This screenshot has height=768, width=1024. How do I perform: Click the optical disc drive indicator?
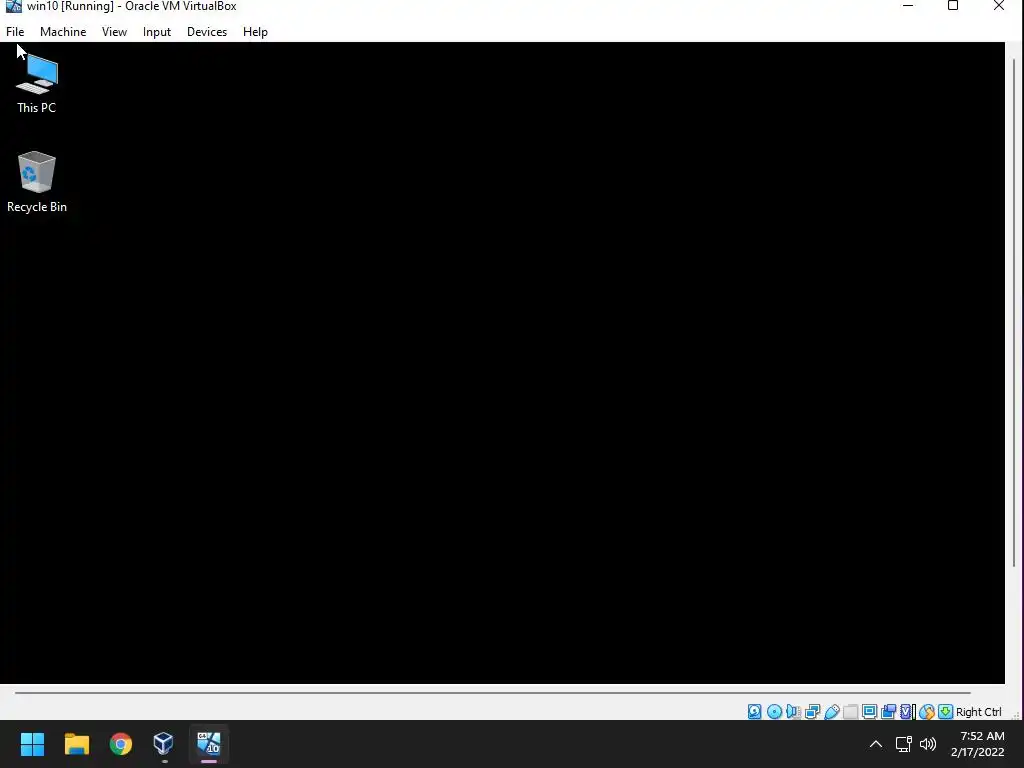pos(775,712)
